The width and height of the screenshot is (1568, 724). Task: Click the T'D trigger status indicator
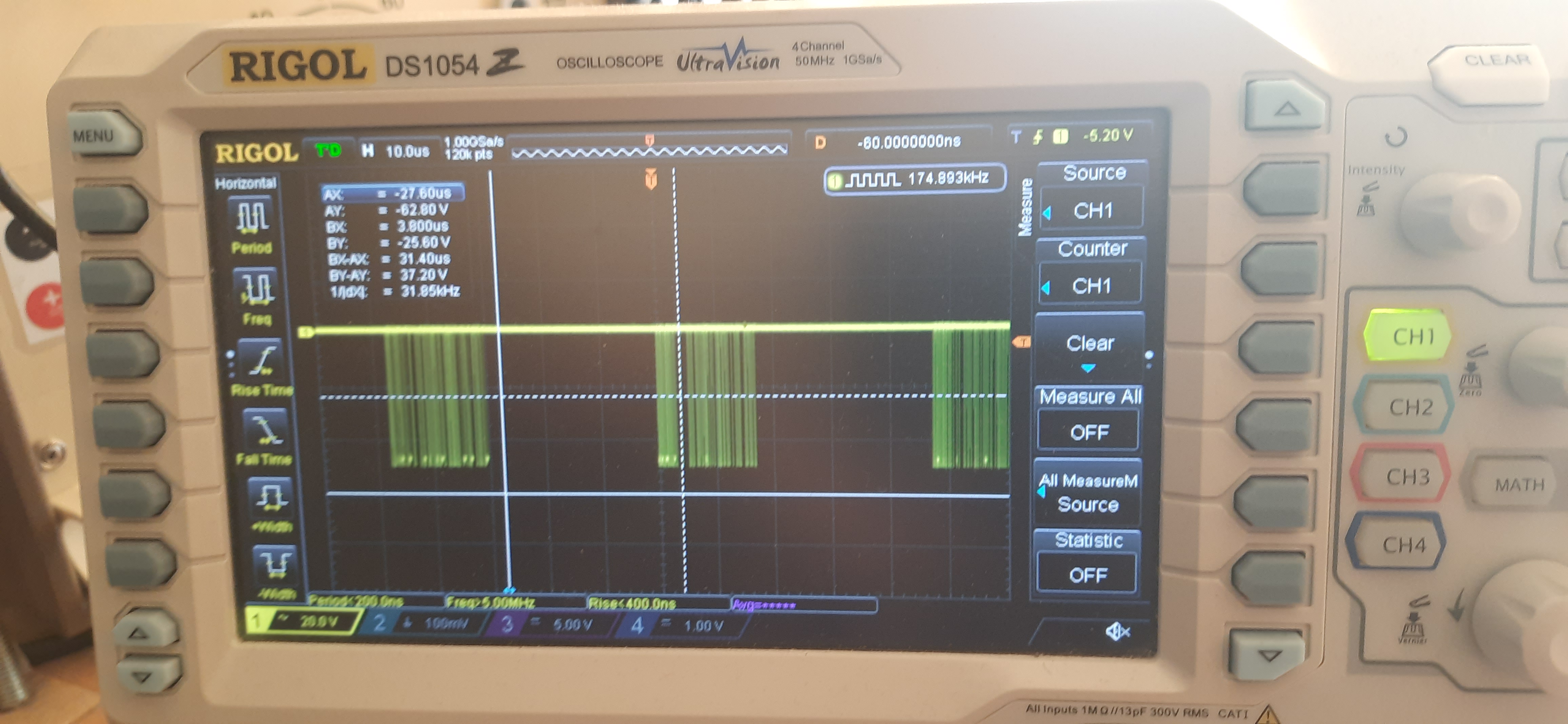[329, 150]
